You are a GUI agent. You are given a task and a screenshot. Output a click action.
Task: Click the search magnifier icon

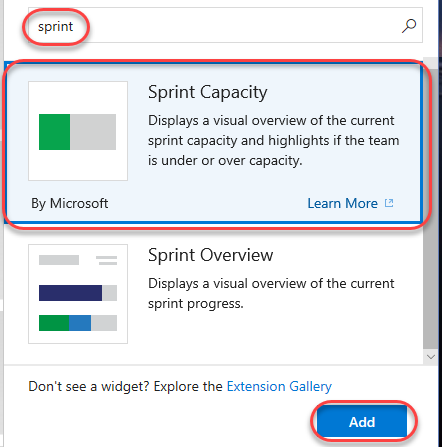point(409,26)
